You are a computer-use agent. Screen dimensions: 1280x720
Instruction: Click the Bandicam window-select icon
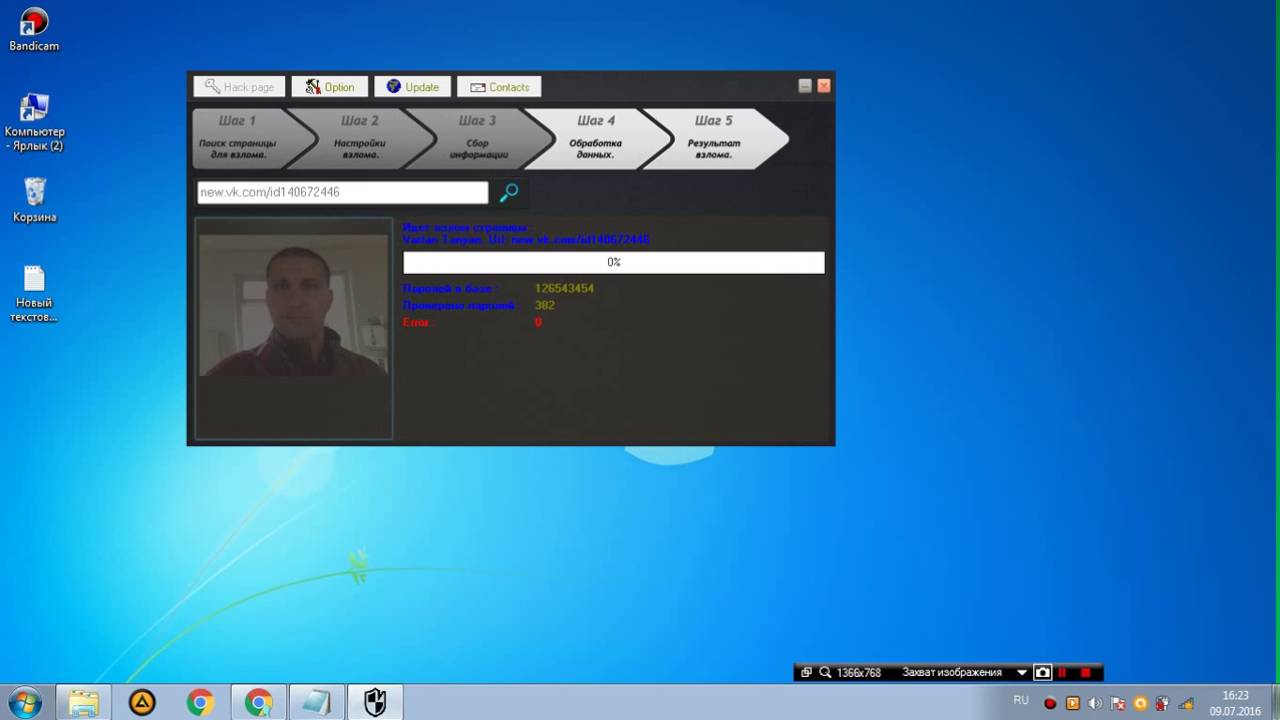pyautogui.click(x=806, y=673)
